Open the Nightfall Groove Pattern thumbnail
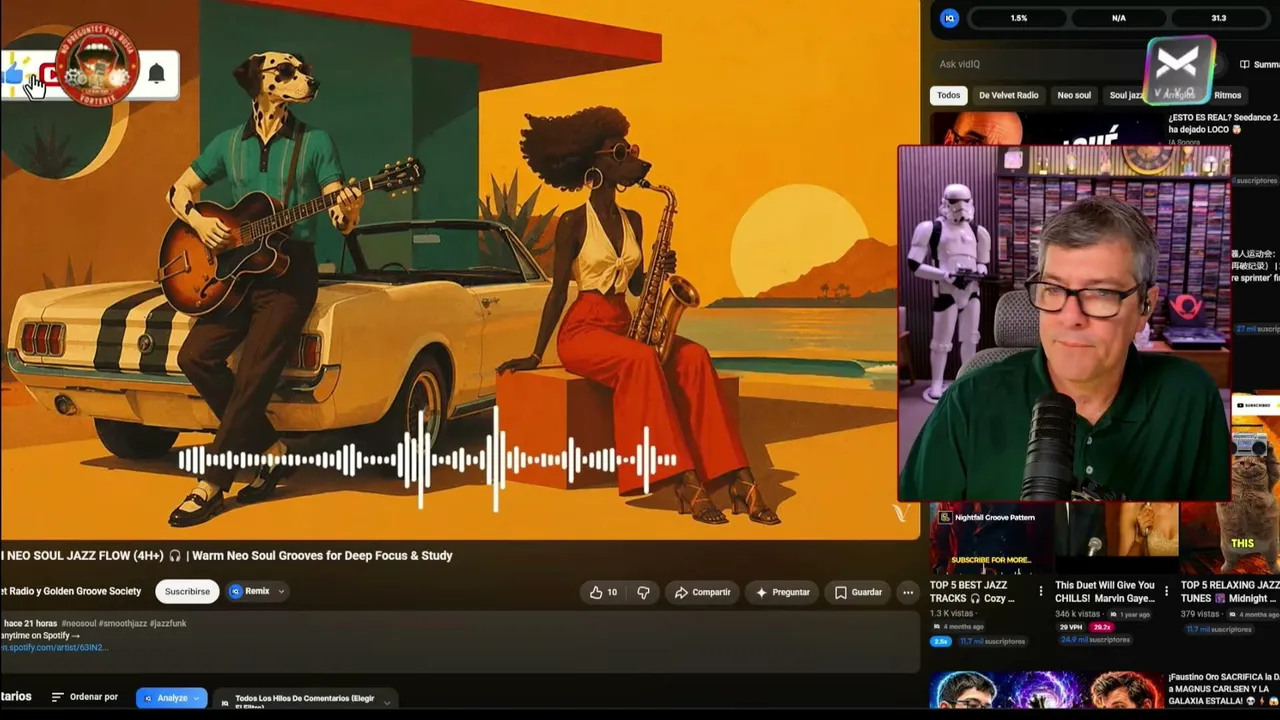The height and width of the screenshot is (720, 1280). 992,538
